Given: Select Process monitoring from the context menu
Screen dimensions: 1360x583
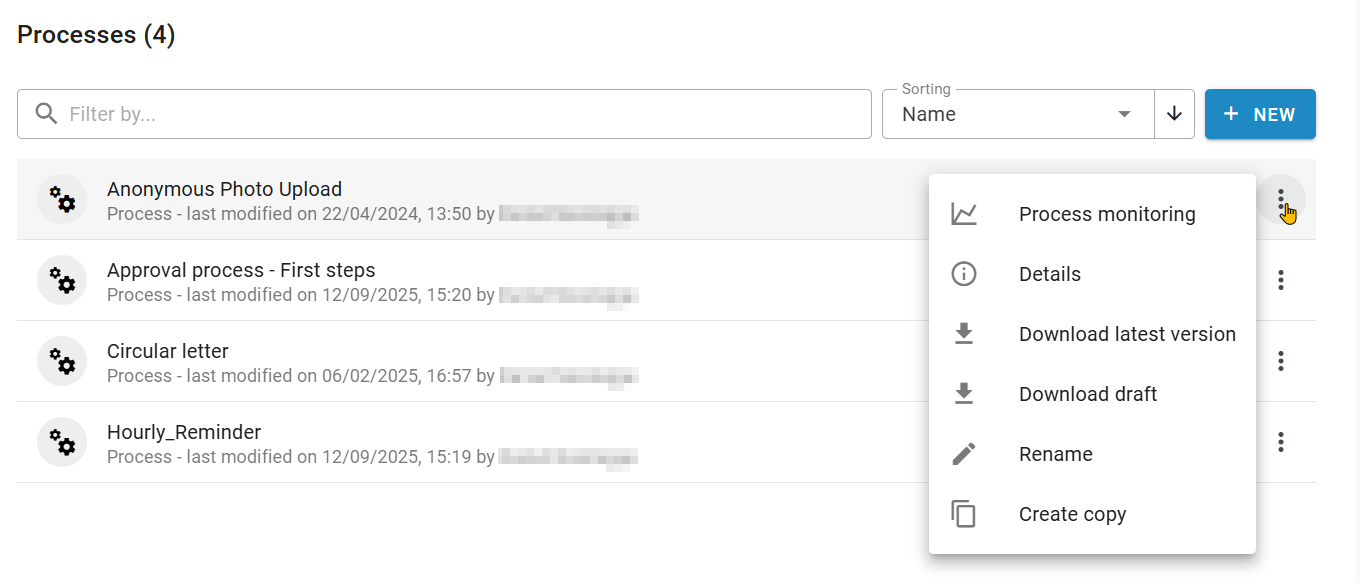Looking at the screenshot, I should click(x=1106, y=214).
